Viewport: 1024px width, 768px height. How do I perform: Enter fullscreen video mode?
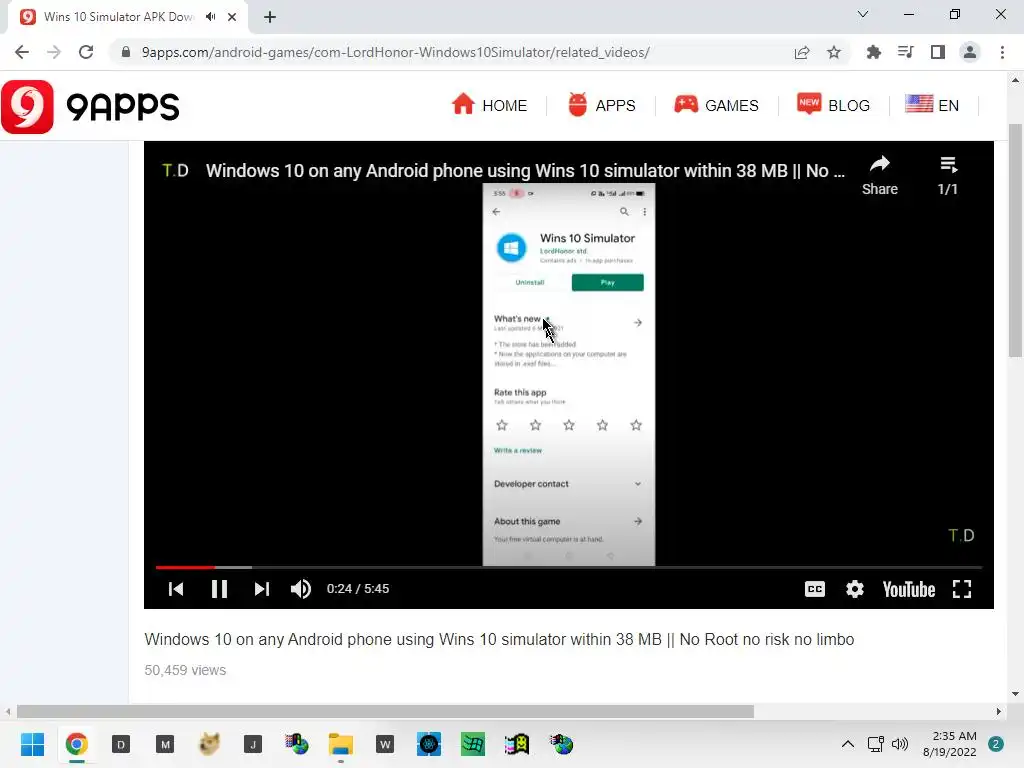coord(962,589)
